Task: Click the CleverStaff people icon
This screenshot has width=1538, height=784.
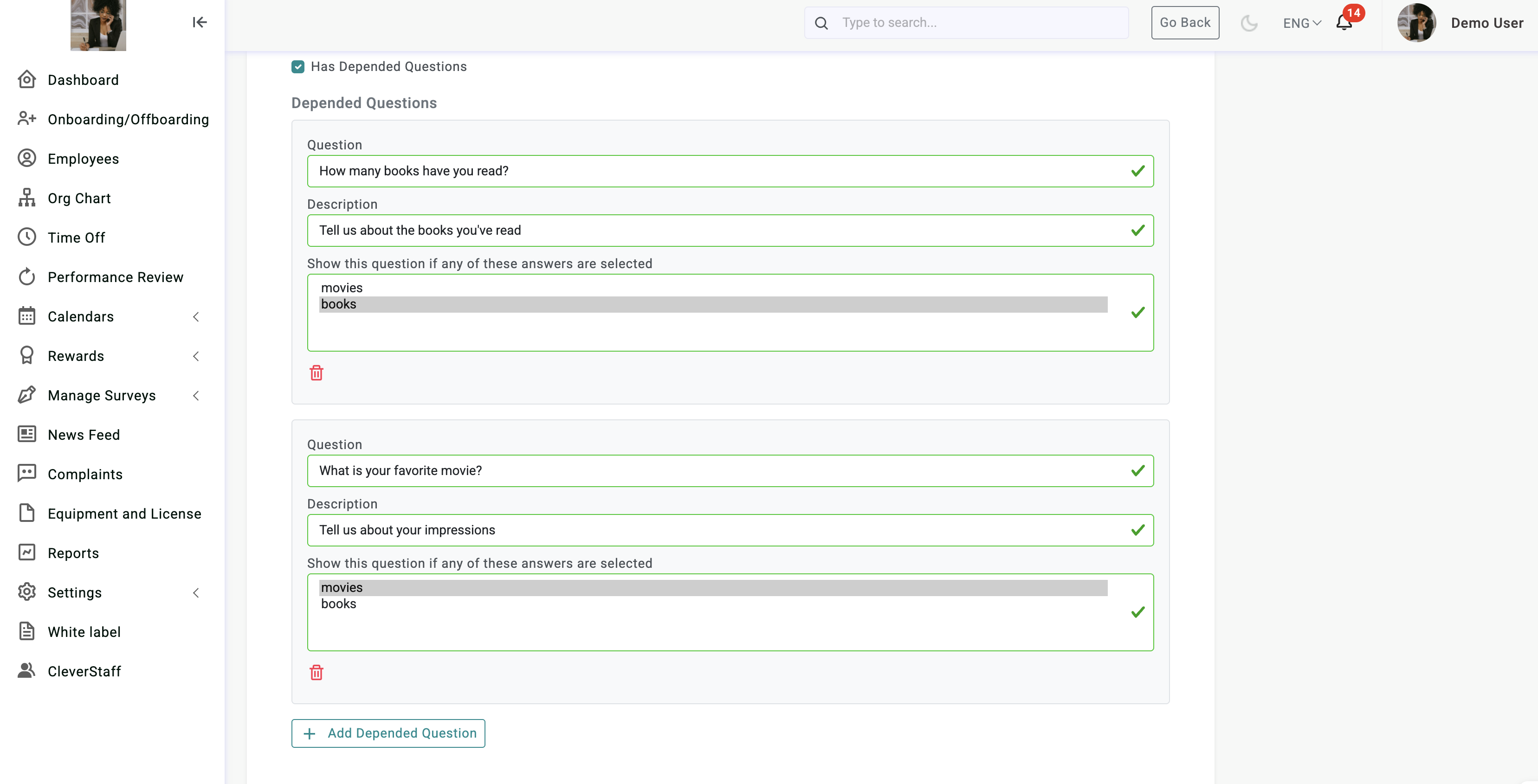Action: 27,671
